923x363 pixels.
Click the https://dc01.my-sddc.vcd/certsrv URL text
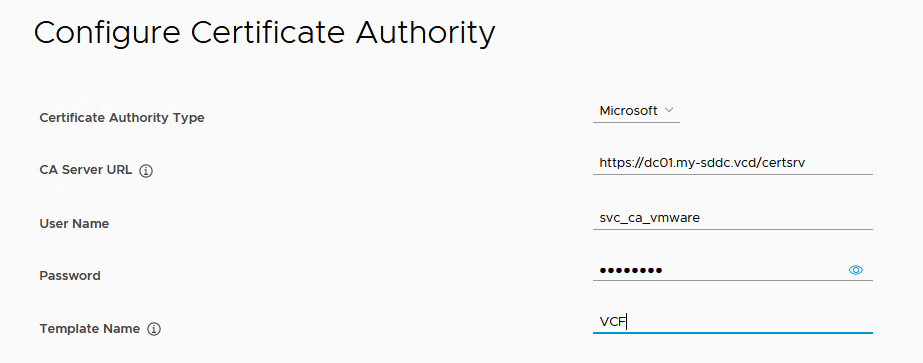pos(702,163)
